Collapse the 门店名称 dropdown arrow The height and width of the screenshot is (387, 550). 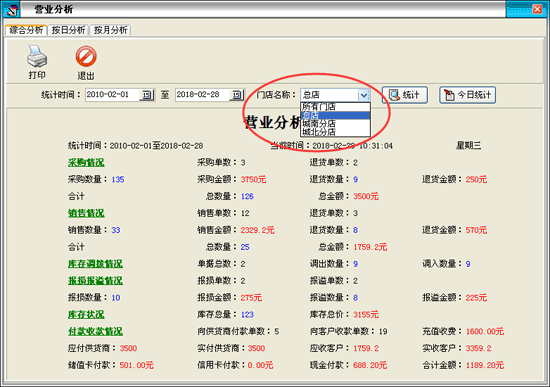pos(364,95)
